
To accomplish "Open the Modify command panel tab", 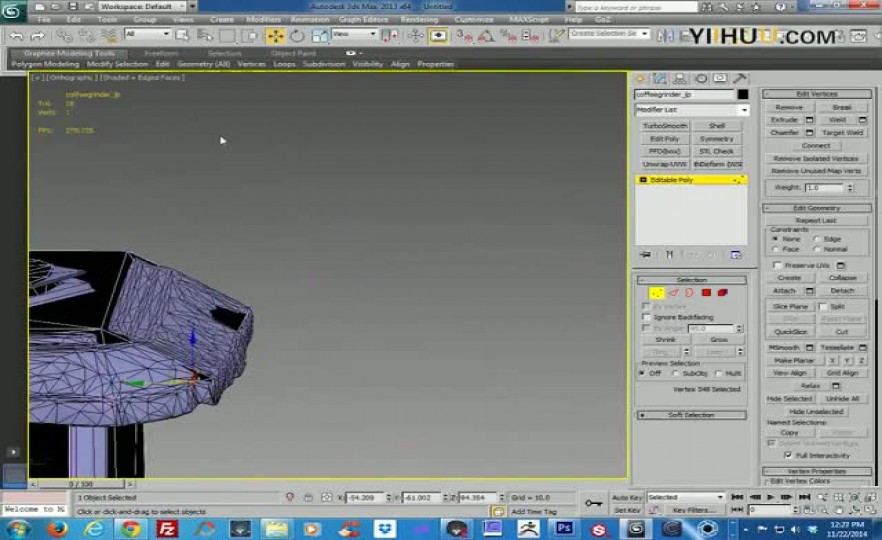I will pyautogui.click(x=659, y=79).
